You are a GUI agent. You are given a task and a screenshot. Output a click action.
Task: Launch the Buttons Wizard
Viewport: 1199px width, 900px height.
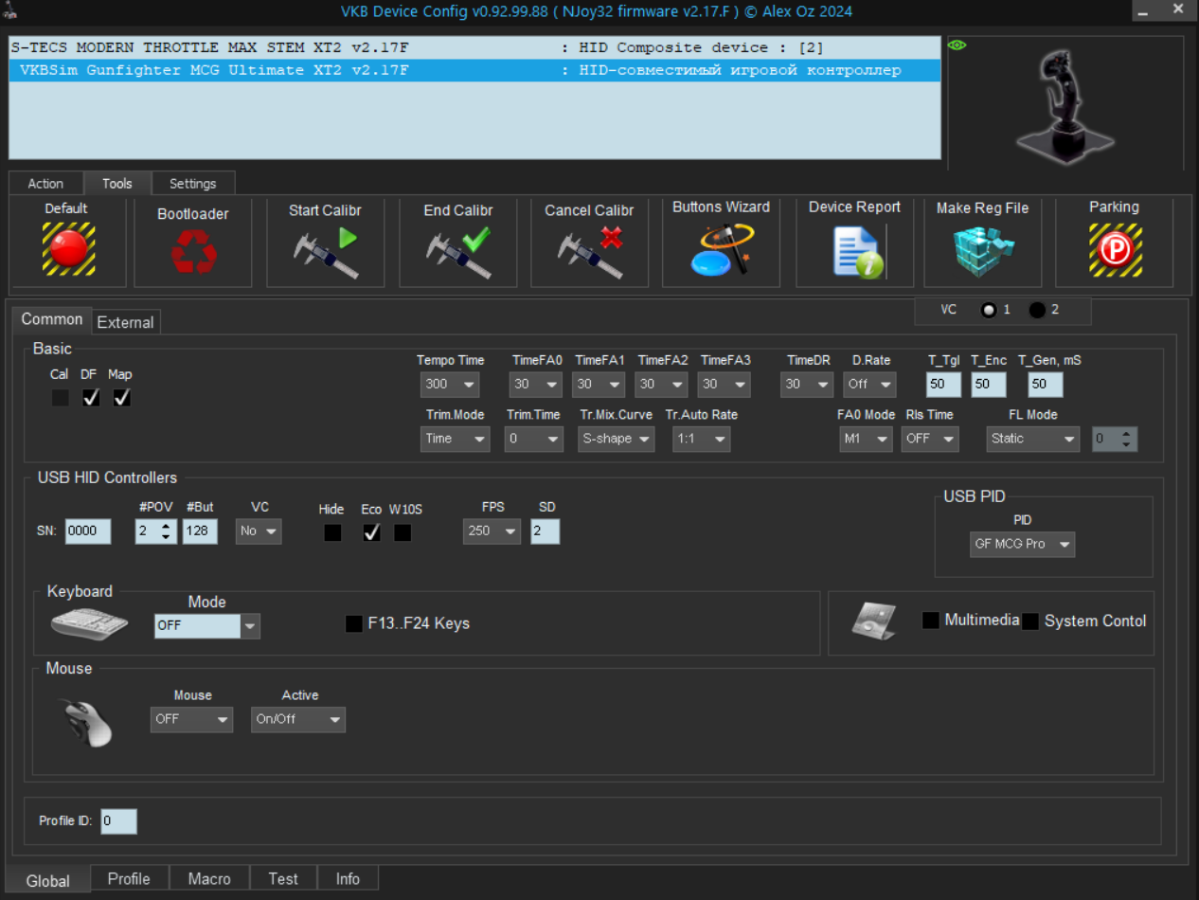click(x=721, y=250)
